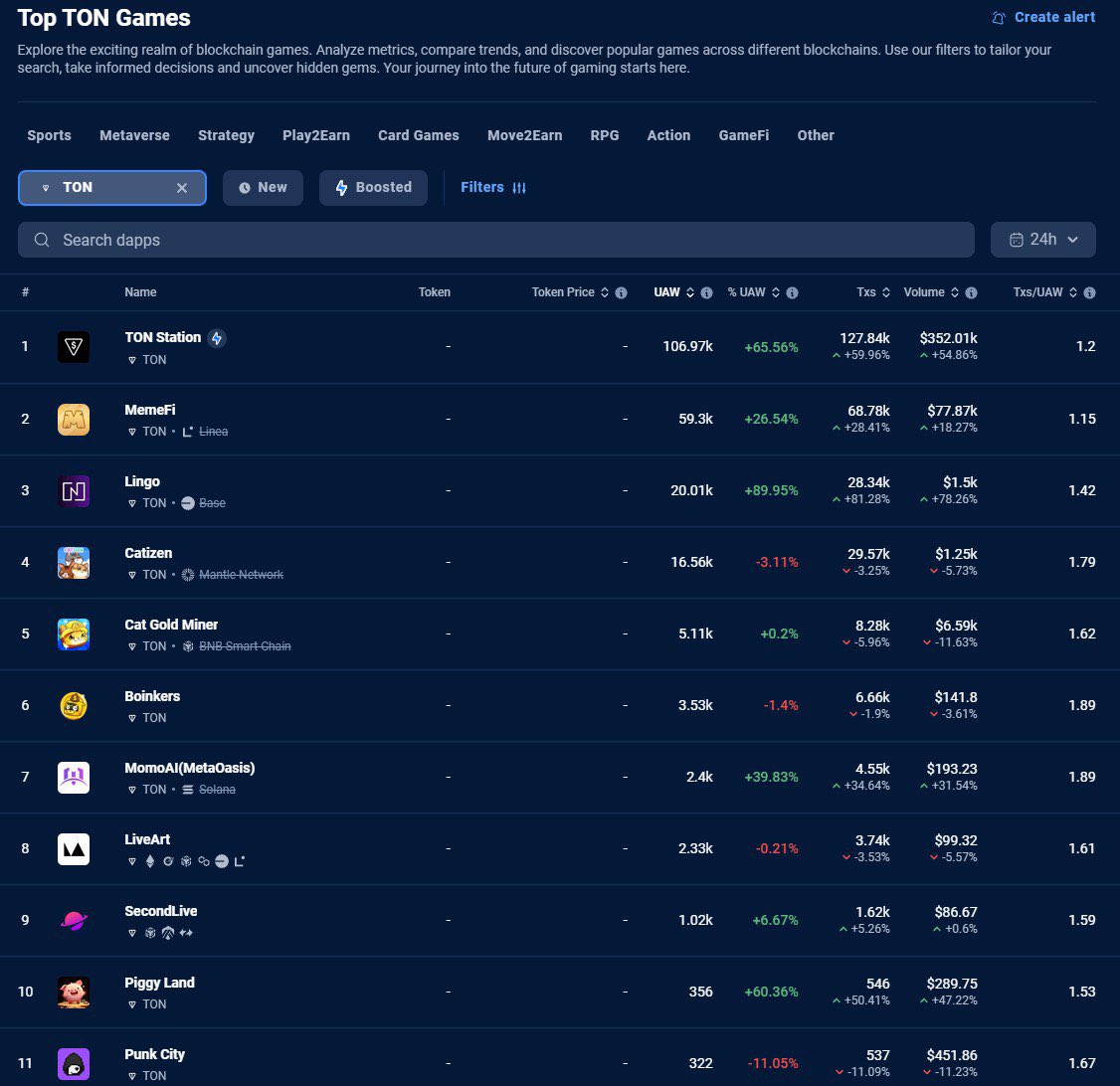The image size is (1120, 1086).
Task: Open the Lingo logo icon
Action: point(74,490)
